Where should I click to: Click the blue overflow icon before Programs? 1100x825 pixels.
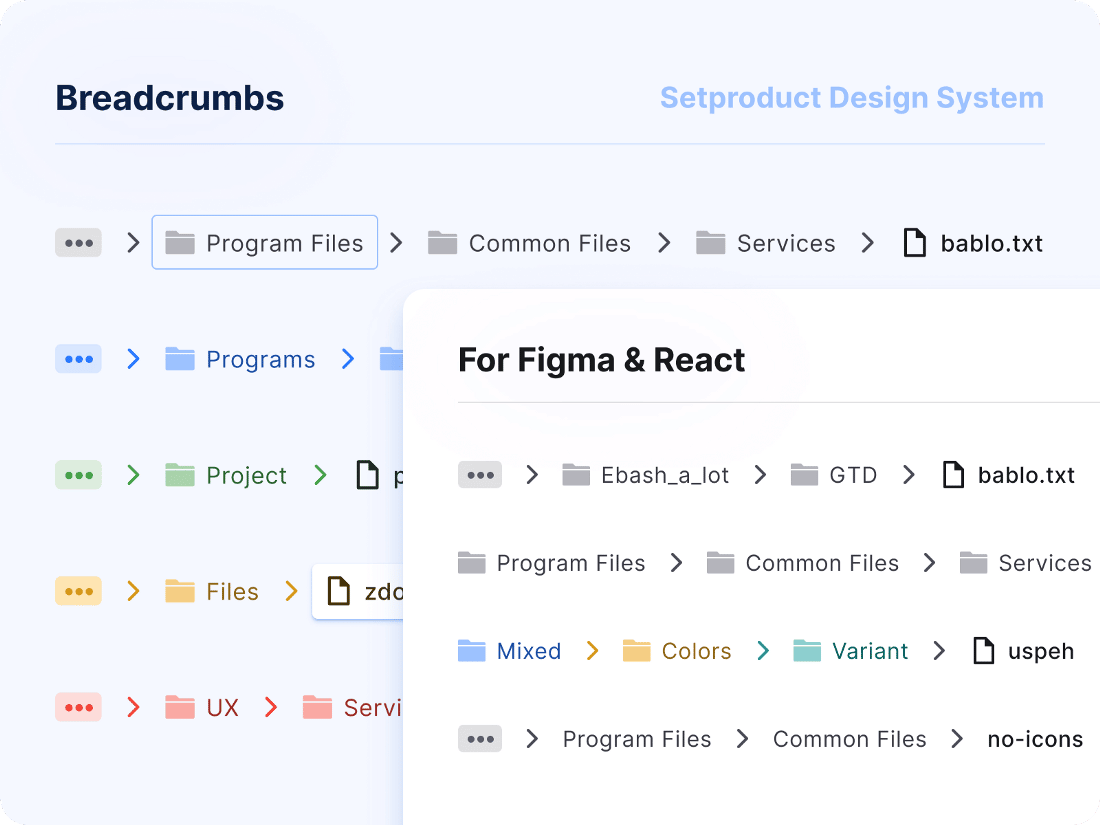[x=78, y=358]
